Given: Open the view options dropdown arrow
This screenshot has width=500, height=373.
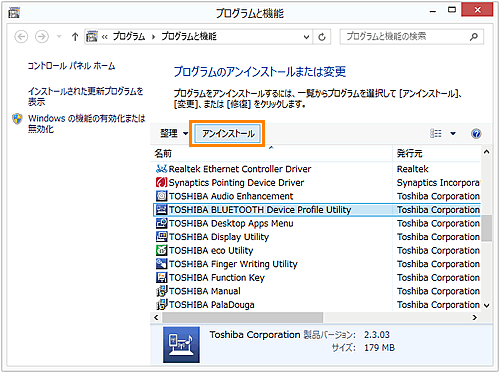Looking at the screenshot, I should (453, 134).
